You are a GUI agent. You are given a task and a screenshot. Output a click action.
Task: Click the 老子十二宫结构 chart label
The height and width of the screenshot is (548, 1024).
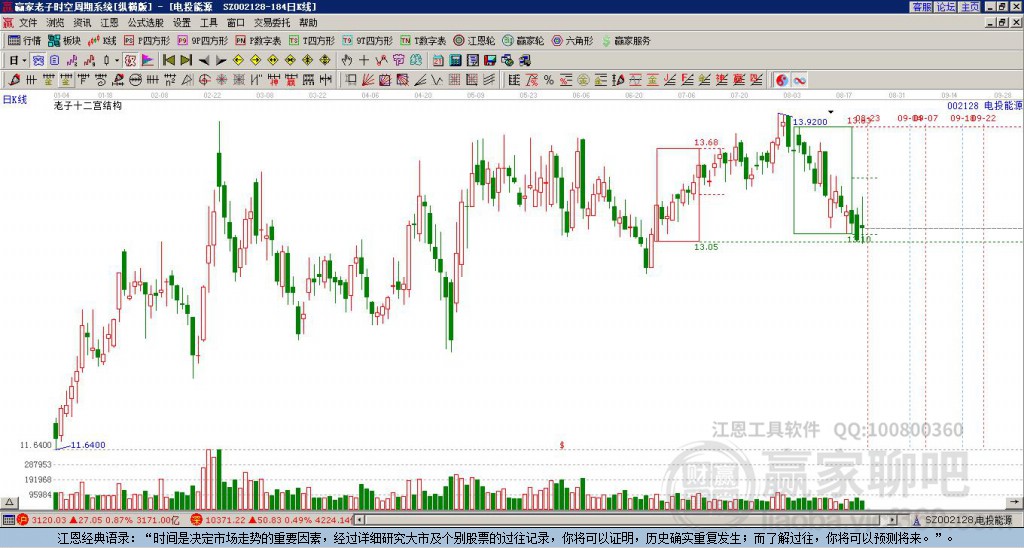pos(88,105)
